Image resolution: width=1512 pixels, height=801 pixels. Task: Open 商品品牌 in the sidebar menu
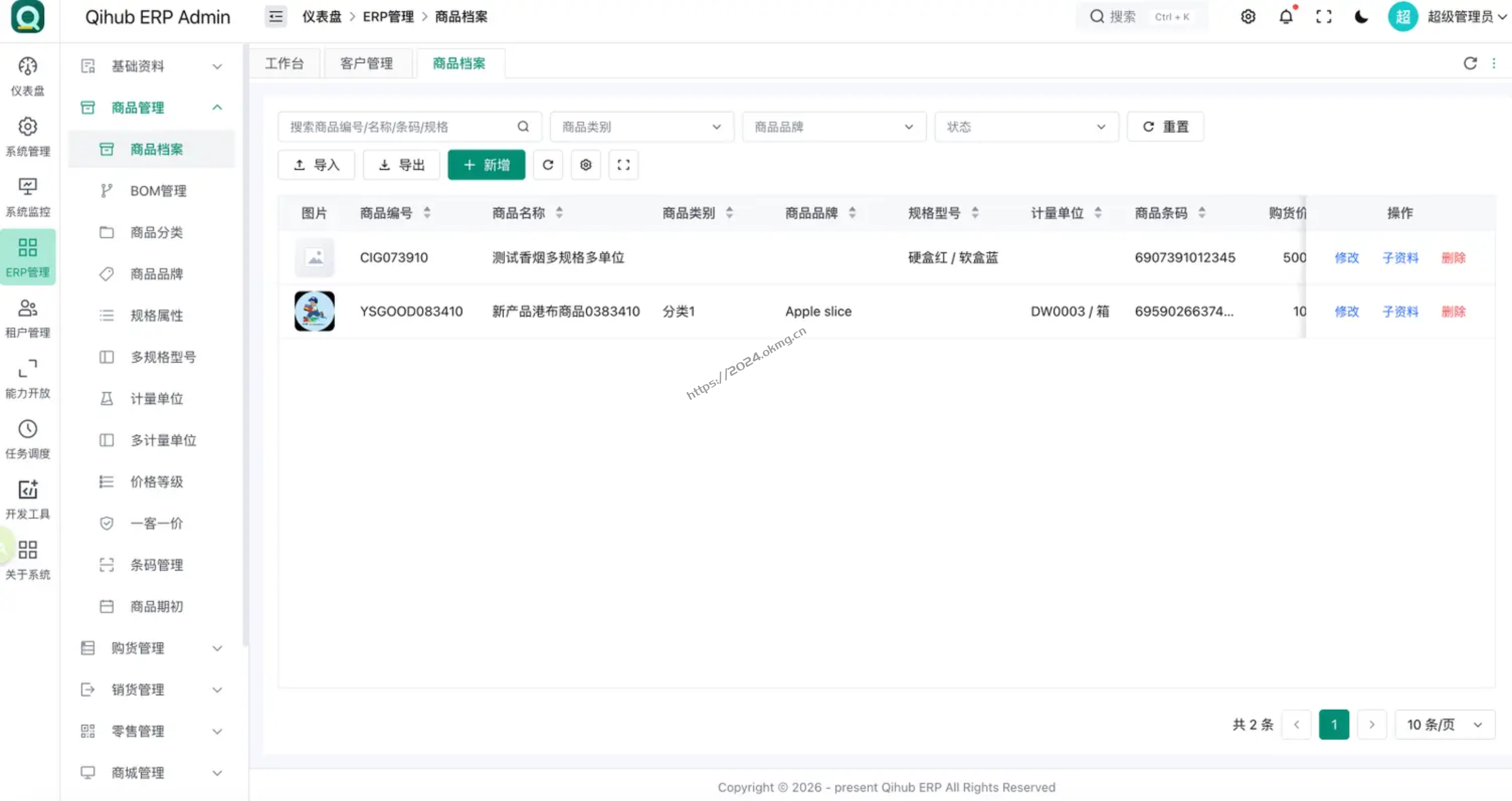pos(151,274)
